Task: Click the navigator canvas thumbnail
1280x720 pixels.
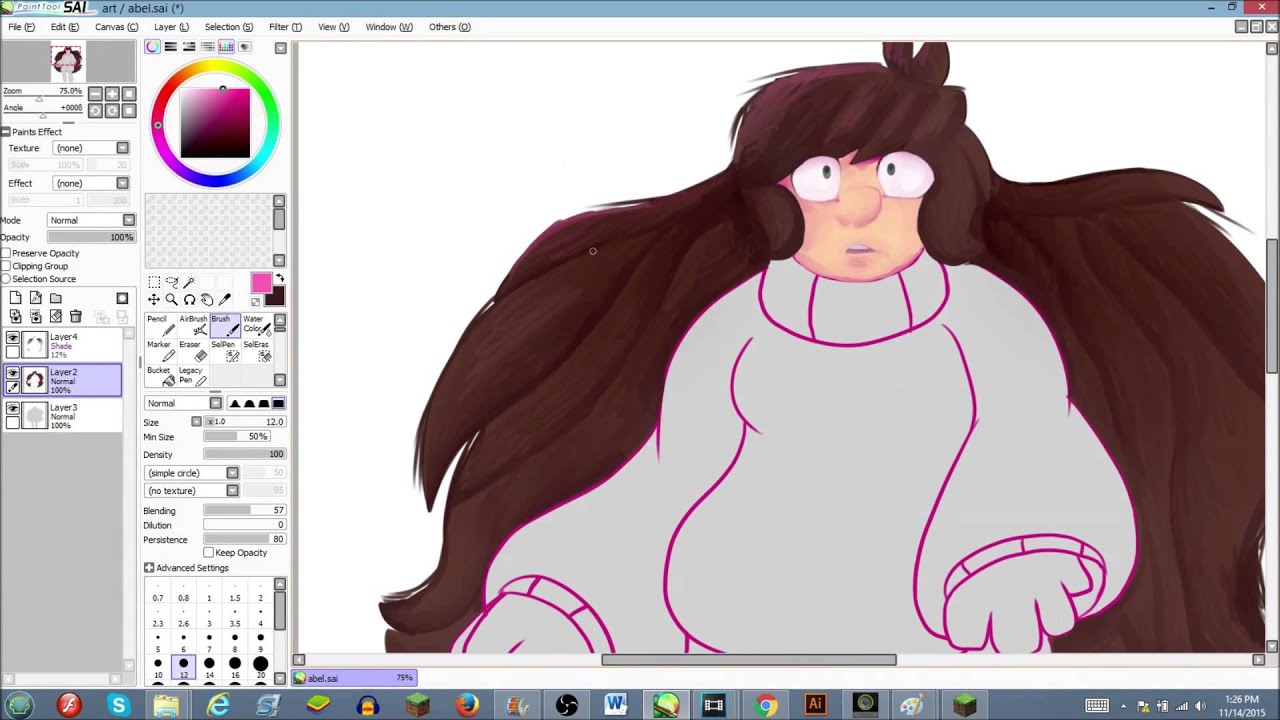Action: 67,63
